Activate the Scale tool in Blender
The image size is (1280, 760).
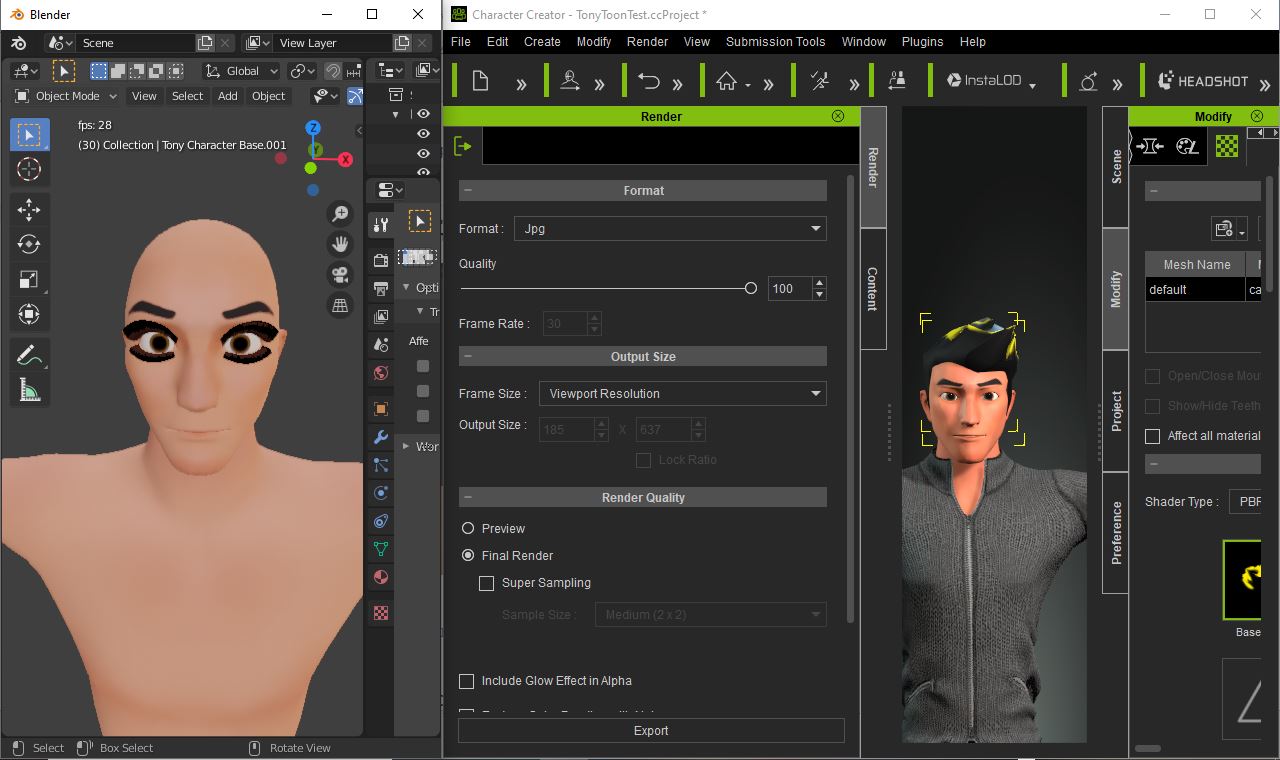coord(29,279)
